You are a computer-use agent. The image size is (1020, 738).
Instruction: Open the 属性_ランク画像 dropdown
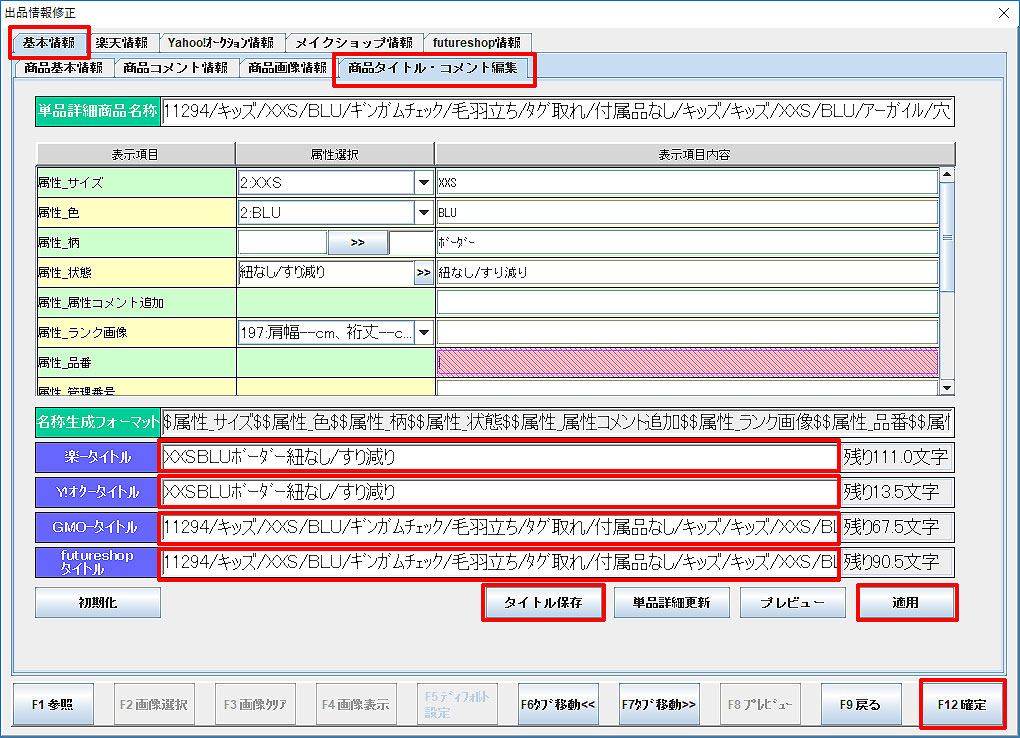[423, 332]
